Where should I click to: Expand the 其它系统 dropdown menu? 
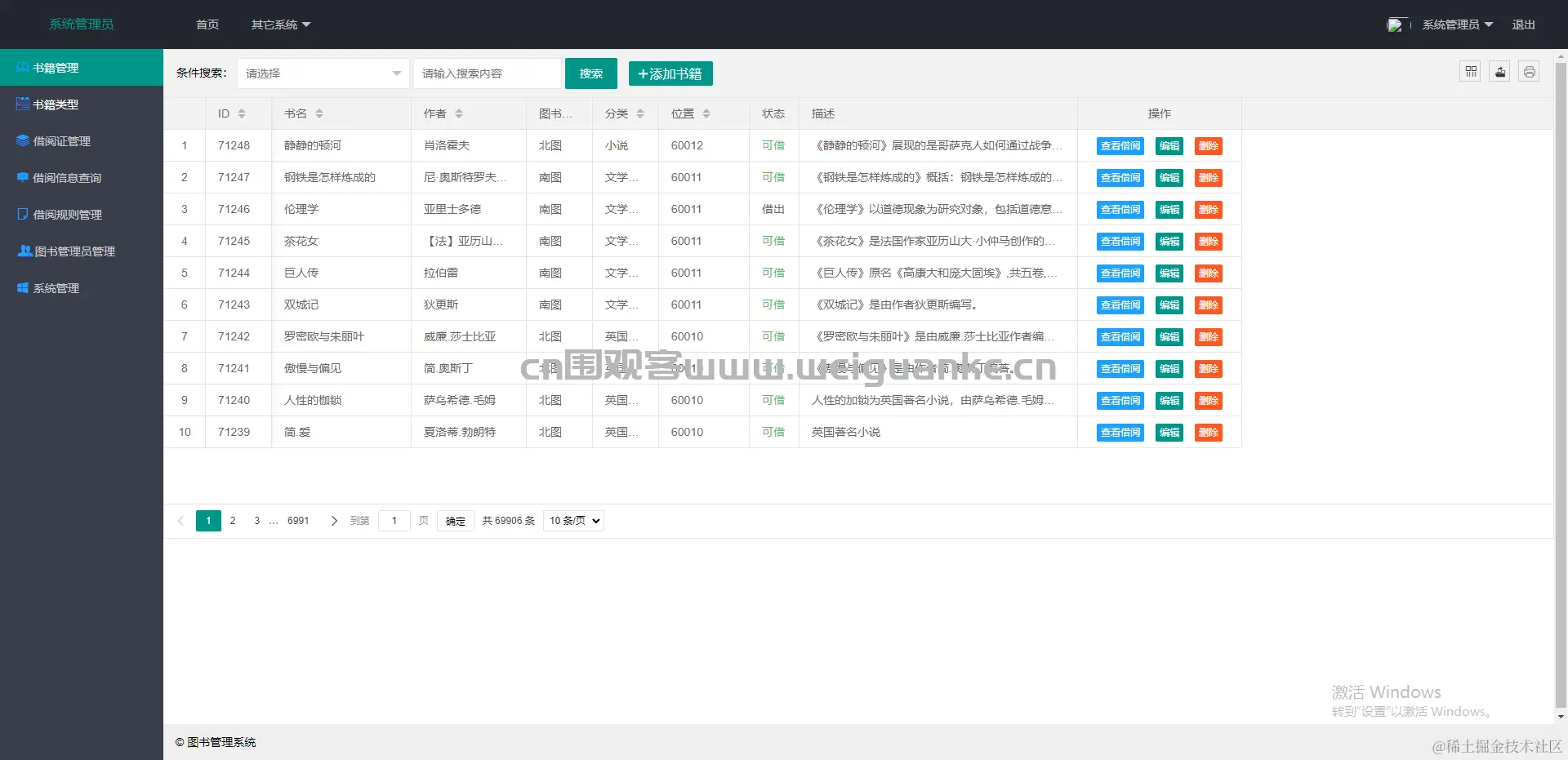coord(281,24)
